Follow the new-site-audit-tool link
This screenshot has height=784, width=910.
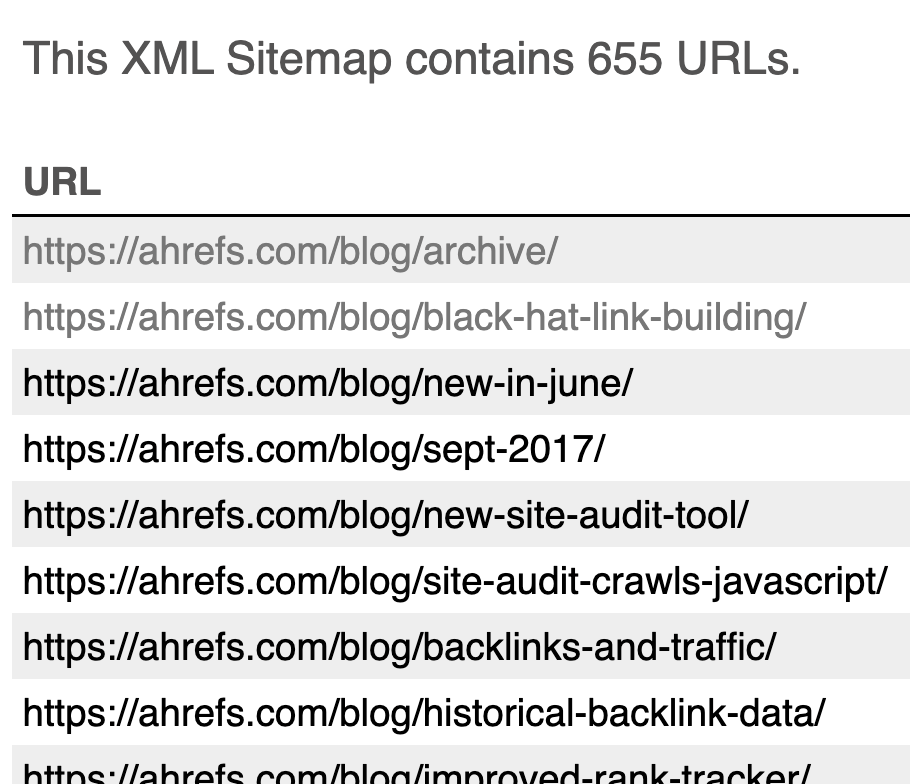[x=385, y=515]
